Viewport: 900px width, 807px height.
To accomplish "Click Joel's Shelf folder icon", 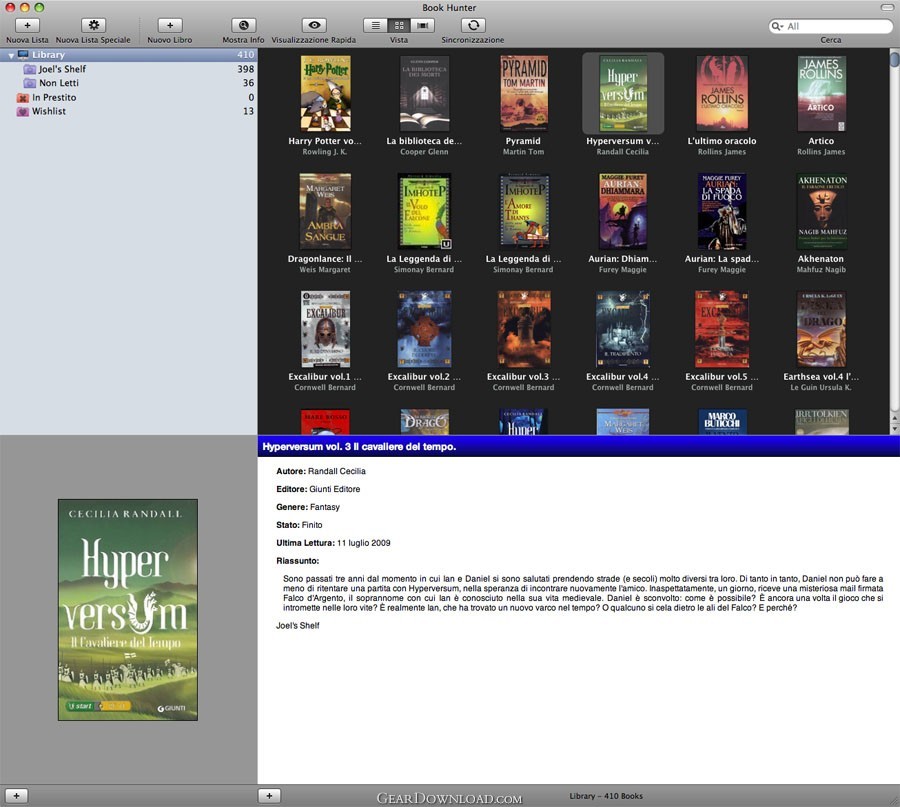I will 29,69.
